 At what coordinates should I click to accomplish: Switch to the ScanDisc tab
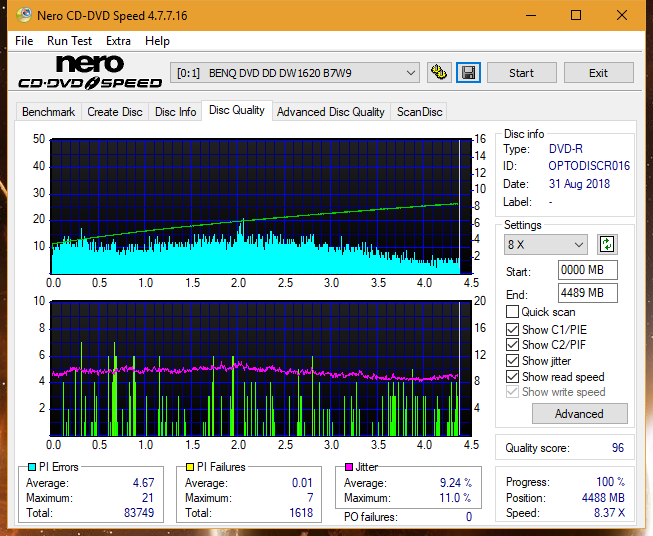pyautogui.click(x=419, y=112)
